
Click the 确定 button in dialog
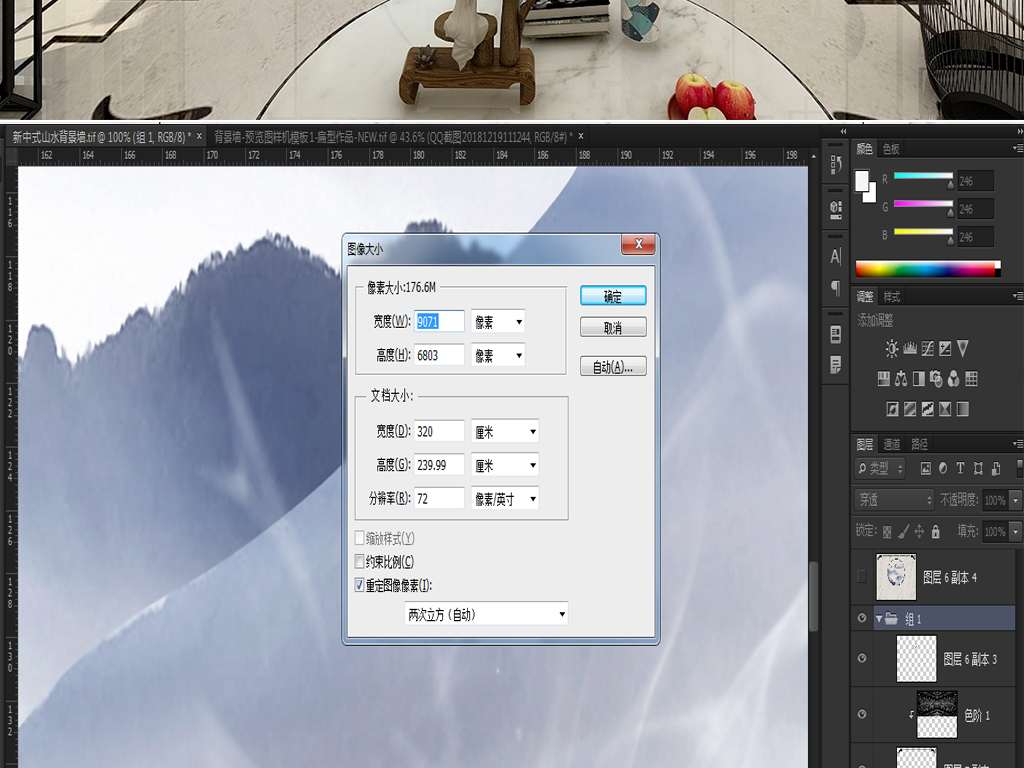pos(613,296)
